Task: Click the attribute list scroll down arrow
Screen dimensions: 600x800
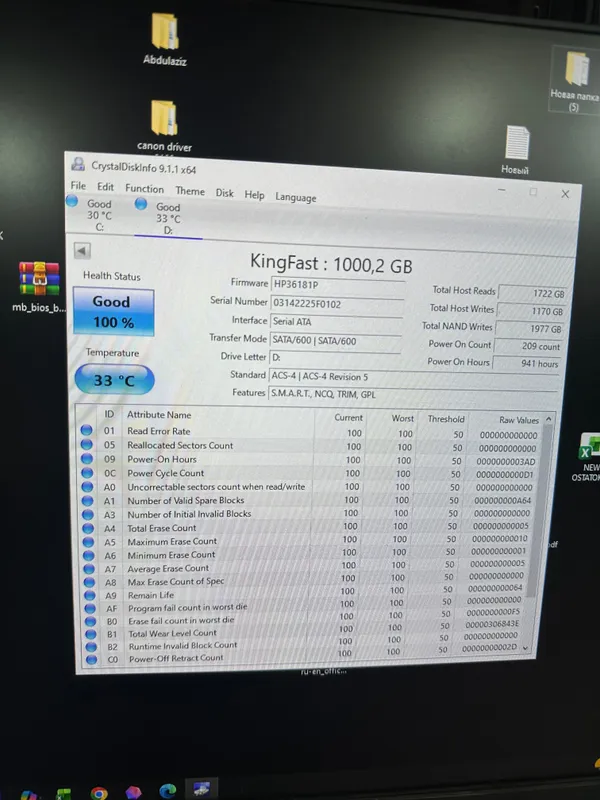Action: coord(525,648)
